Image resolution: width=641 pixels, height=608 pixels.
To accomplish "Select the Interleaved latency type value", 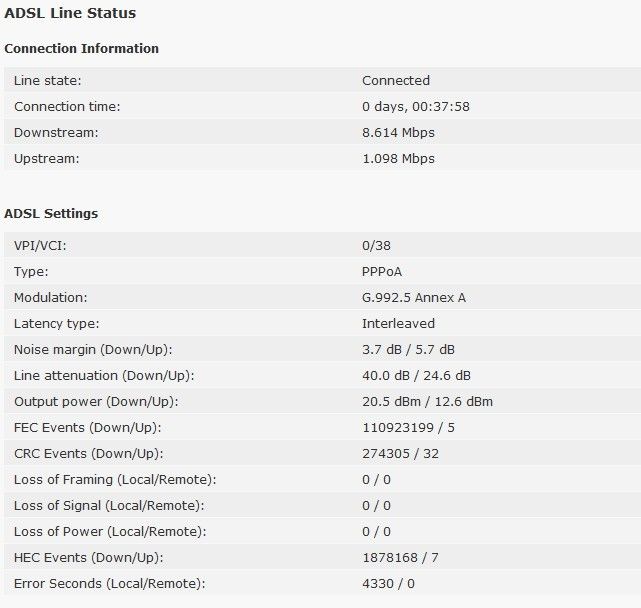I will click(398, 324).
